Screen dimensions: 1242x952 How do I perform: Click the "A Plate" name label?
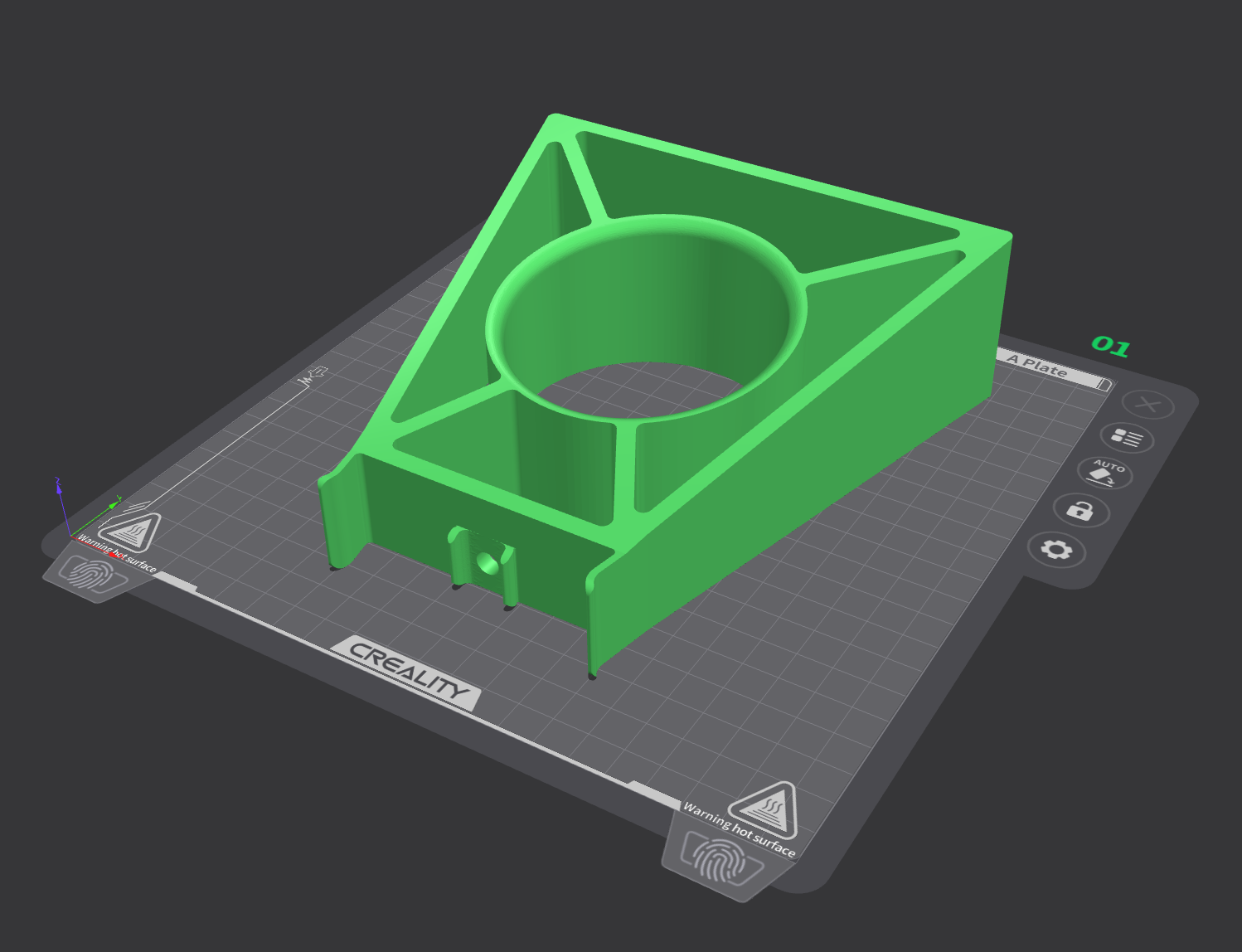tap(1037, 365)
